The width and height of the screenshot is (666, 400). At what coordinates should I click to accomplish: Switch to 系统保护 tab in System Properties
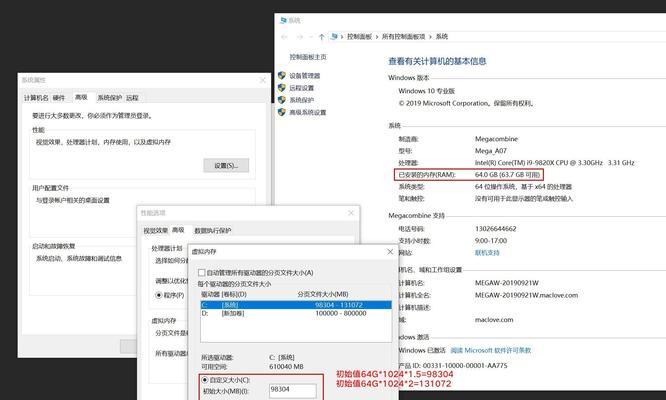tap(110, 98)
